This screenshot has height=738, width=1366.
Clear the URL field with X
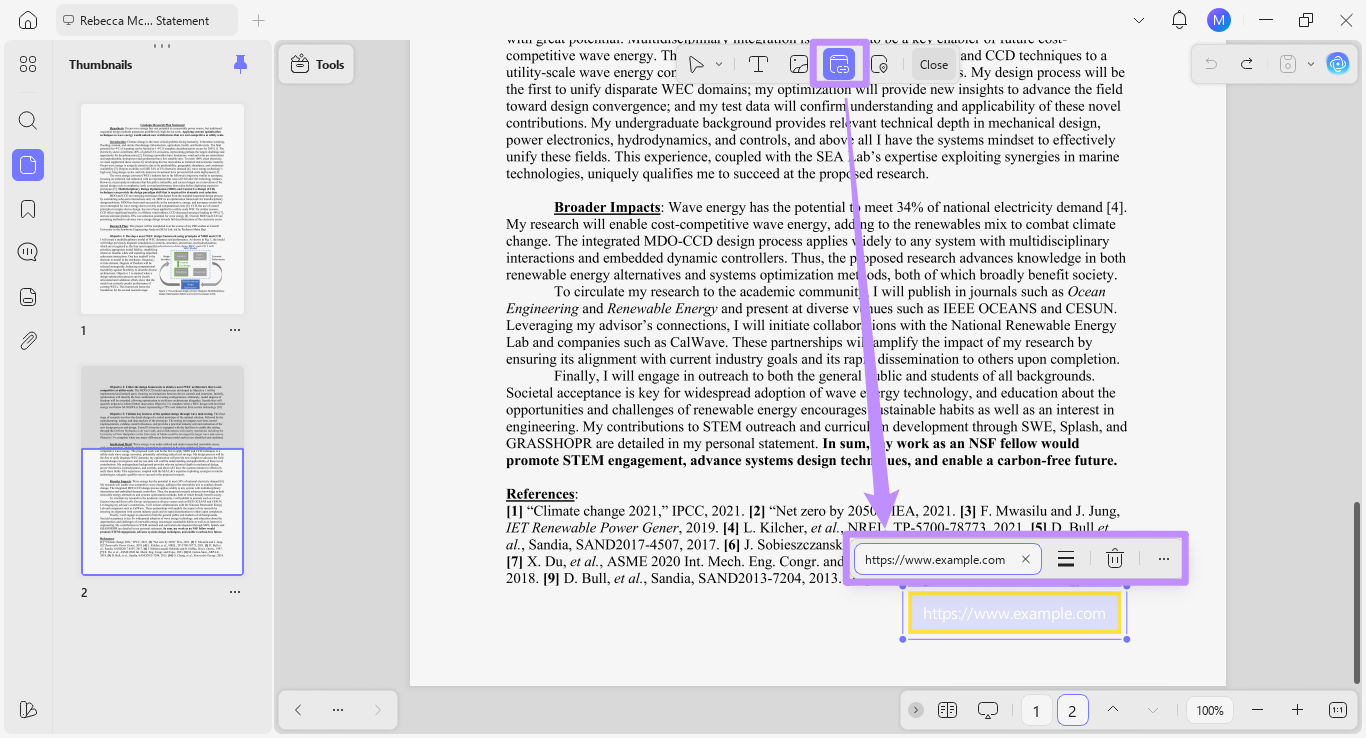[x=1025, y=559]
